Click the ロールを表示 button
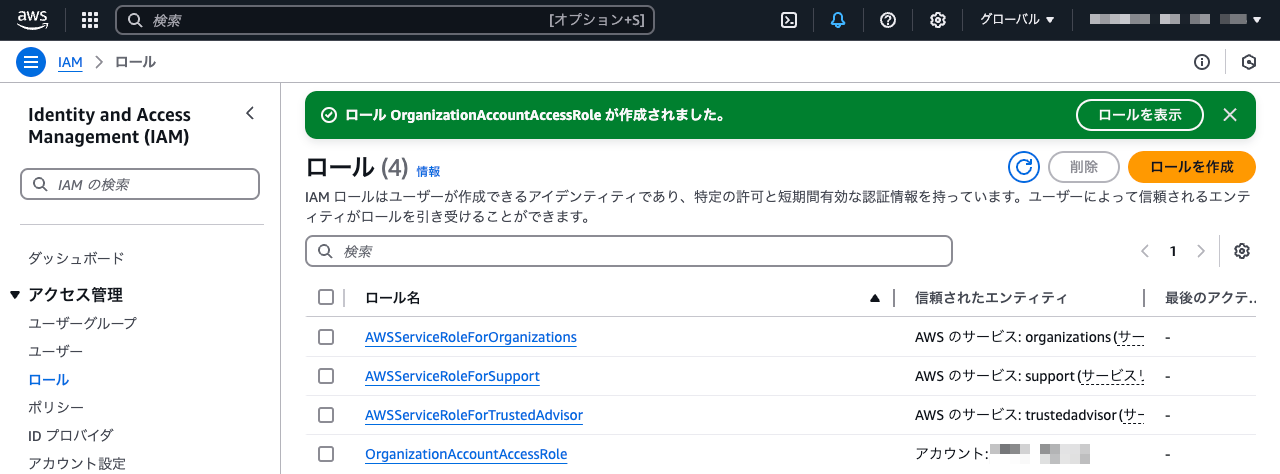Image resolution: width=1280 pixels, height=474 pixels. 1140,115
